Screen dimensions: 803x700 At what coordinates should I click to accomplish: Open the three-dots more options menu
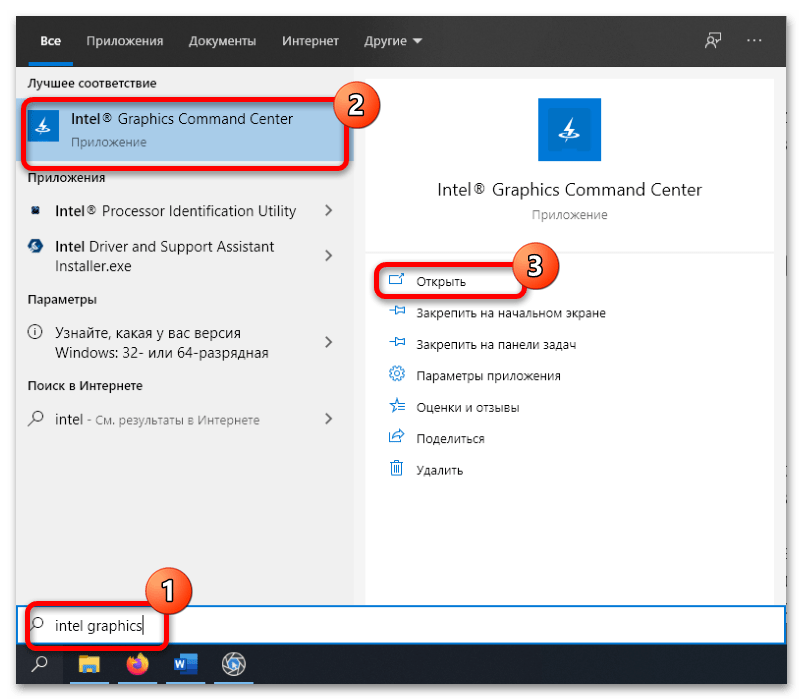click(x=754, y=41)
